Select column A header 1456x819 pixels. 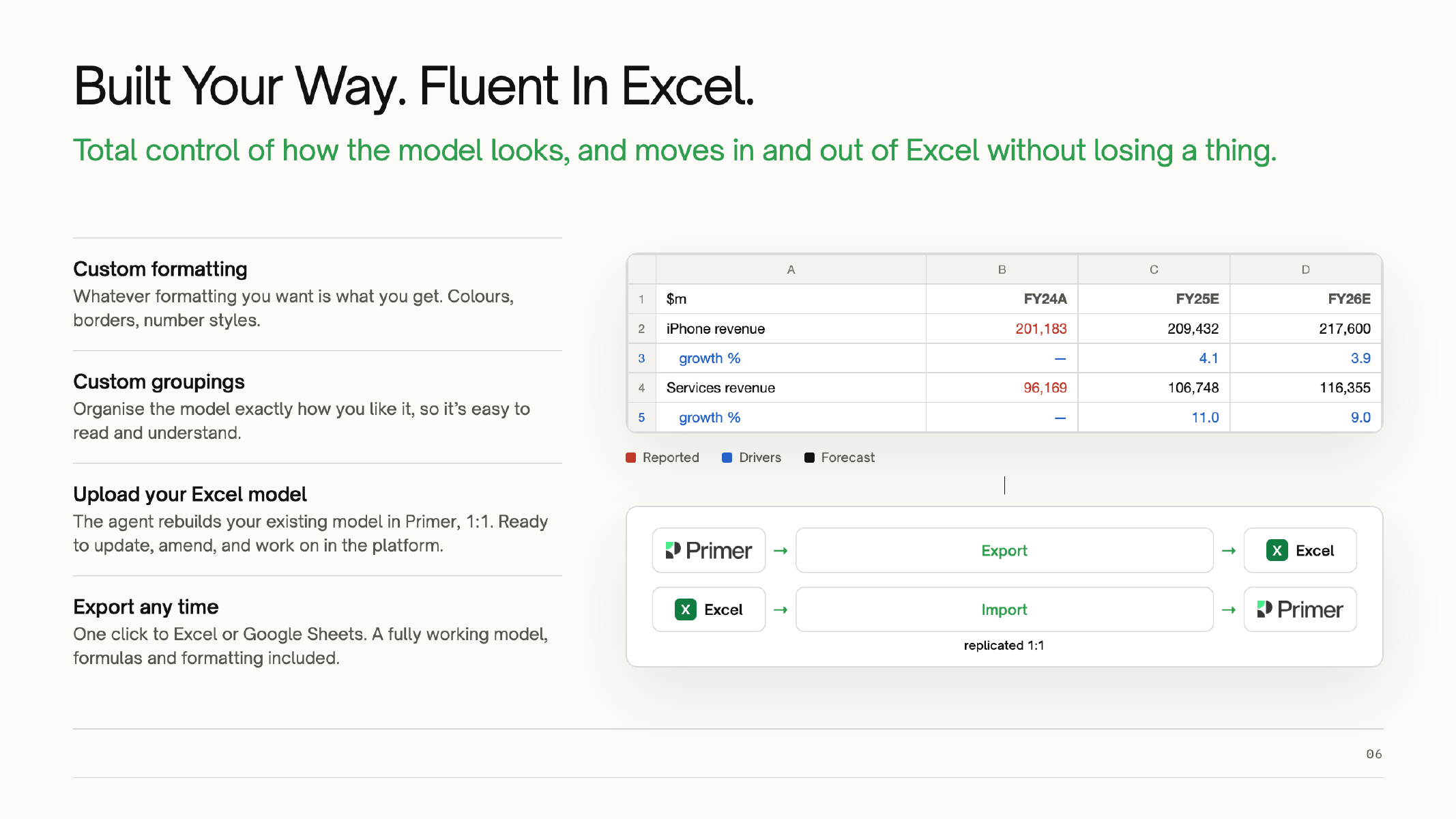791,270
